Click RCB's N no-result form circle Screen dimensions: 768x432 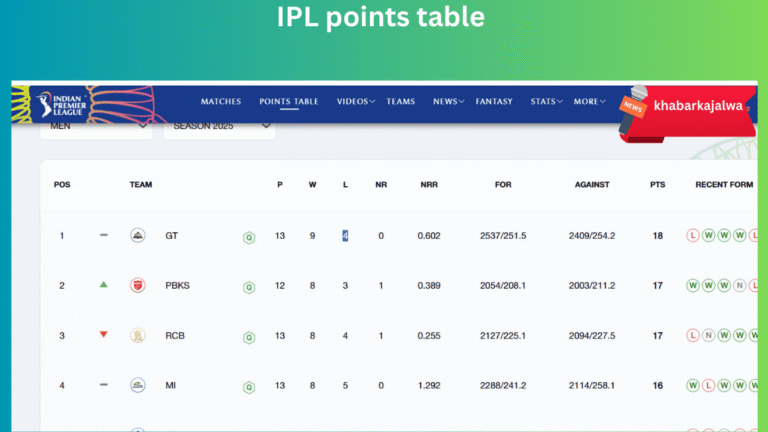[x=708, y=336]
